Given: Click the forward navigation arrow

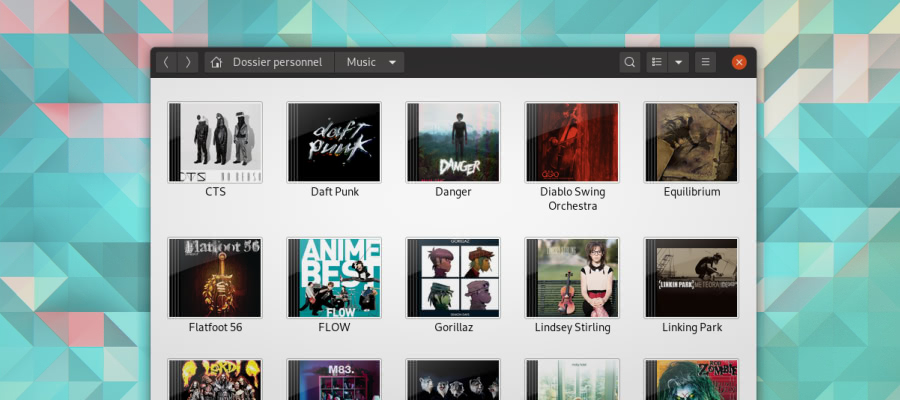Looking at the screenshot, I should click(x=188, y=62).
